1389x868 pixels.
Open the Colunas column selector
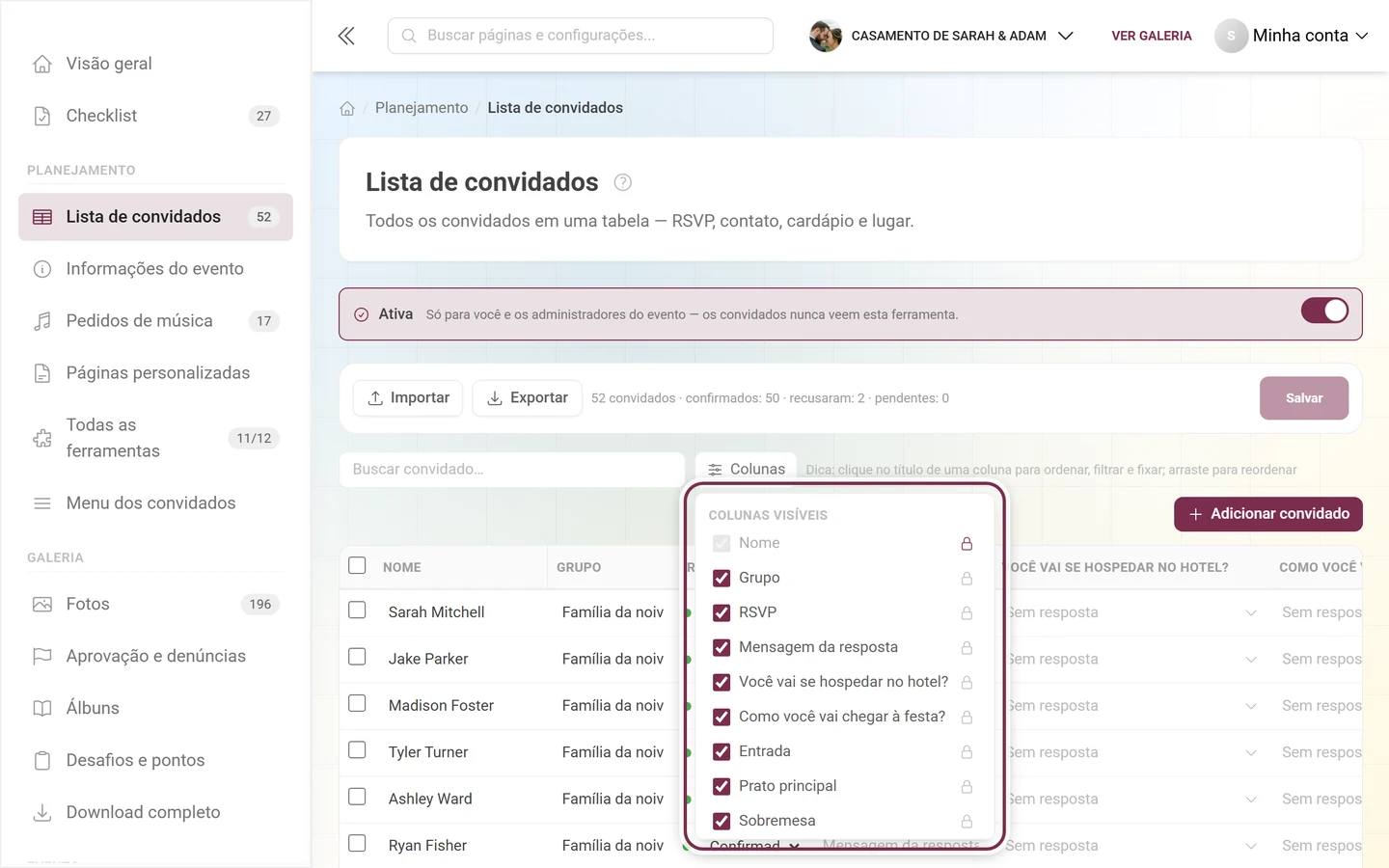pos(747,469)
